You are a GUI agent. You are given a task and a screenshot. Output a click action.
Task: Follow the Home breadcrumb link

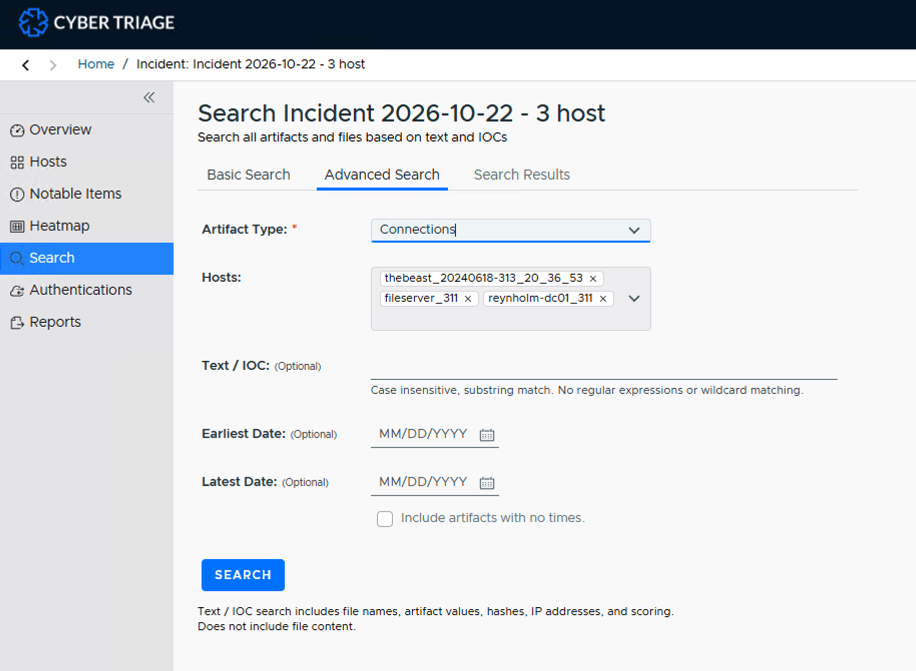96,64
